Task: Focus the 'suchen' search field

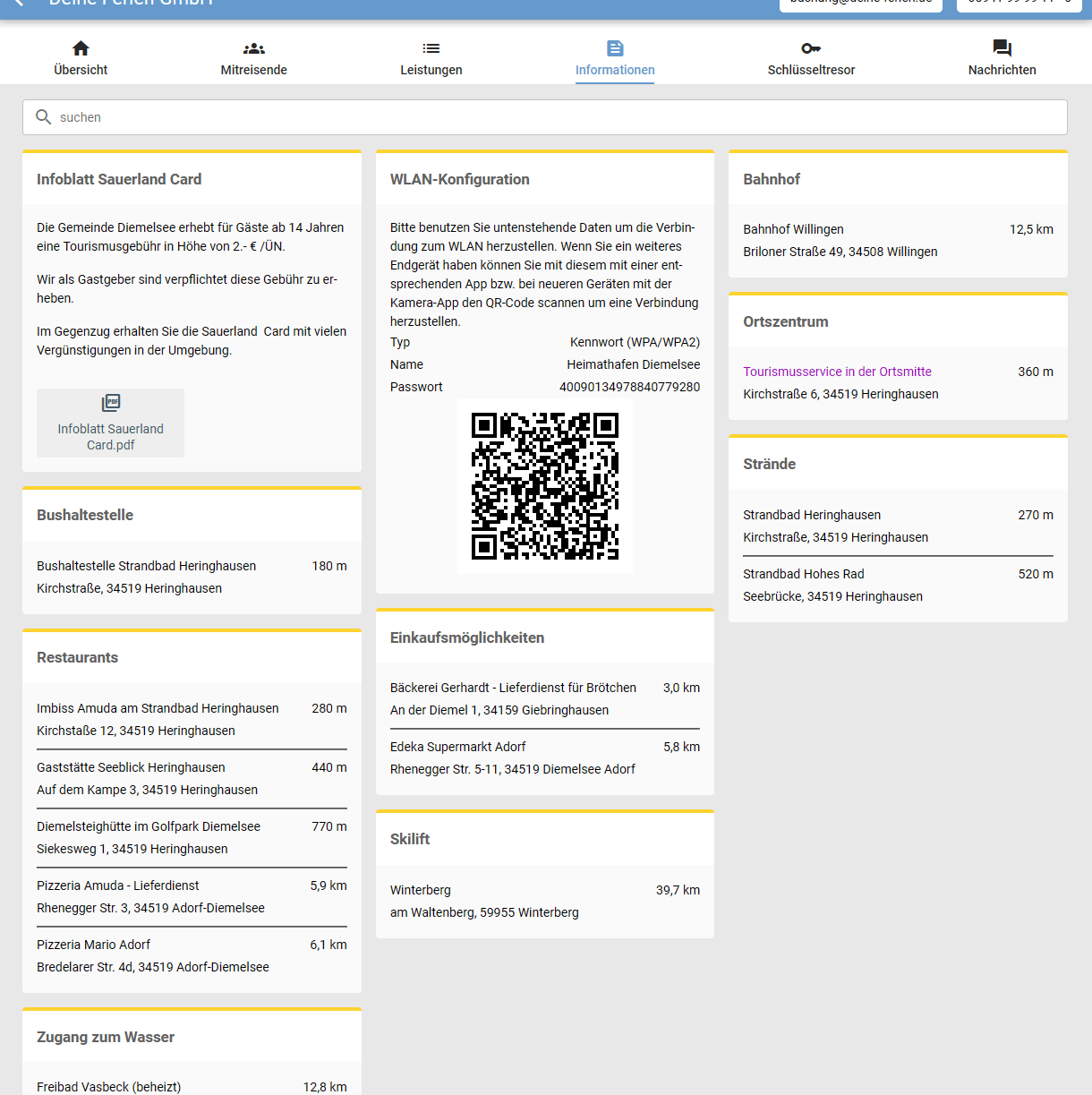Action: 555,117
